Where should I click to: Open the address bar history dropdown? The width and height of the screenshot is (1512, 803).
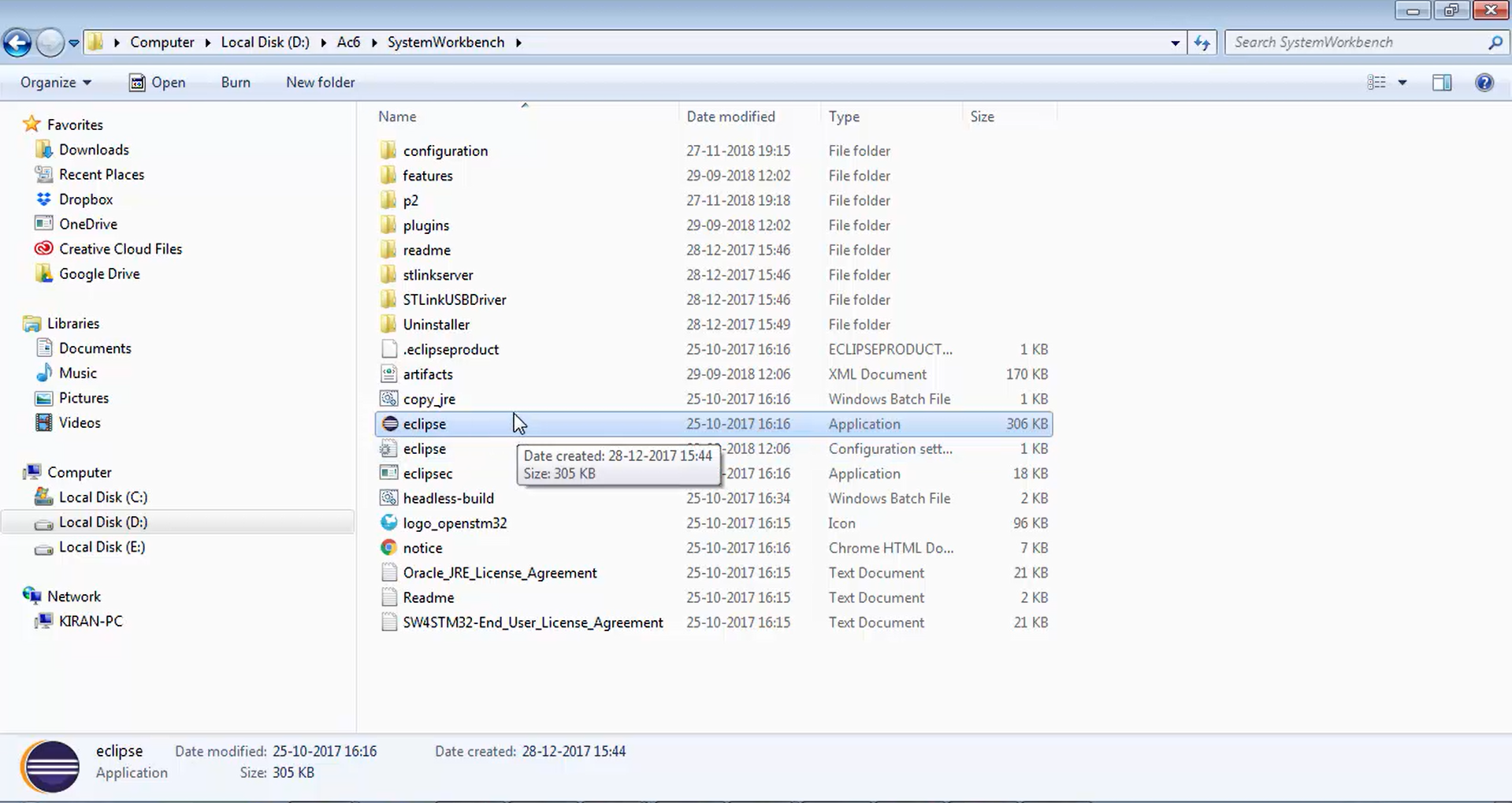[x=1175, y=43]
